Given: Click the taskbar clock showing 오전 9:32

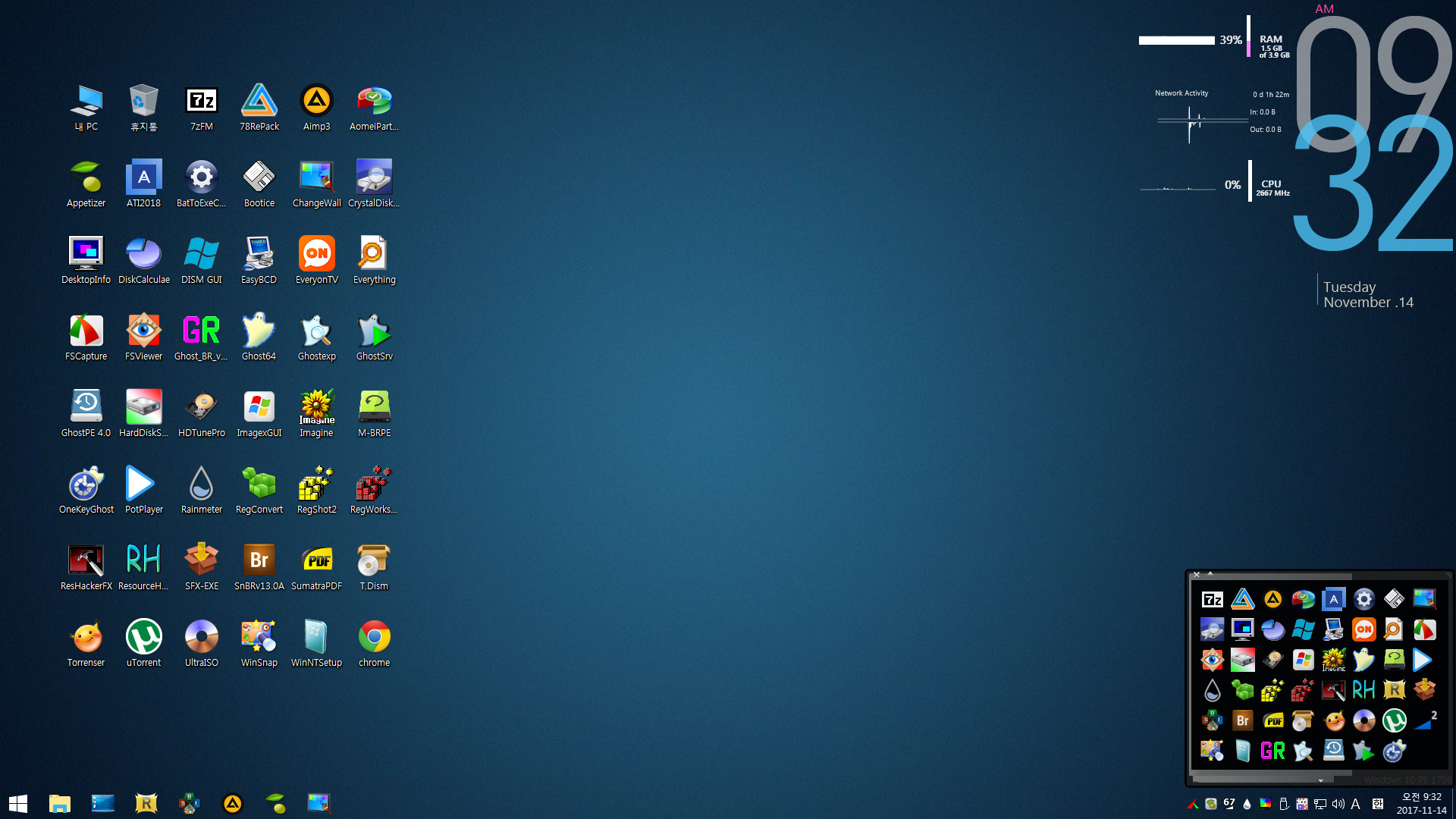Looking at the screenshot, I should click(x=1422, y=803).
